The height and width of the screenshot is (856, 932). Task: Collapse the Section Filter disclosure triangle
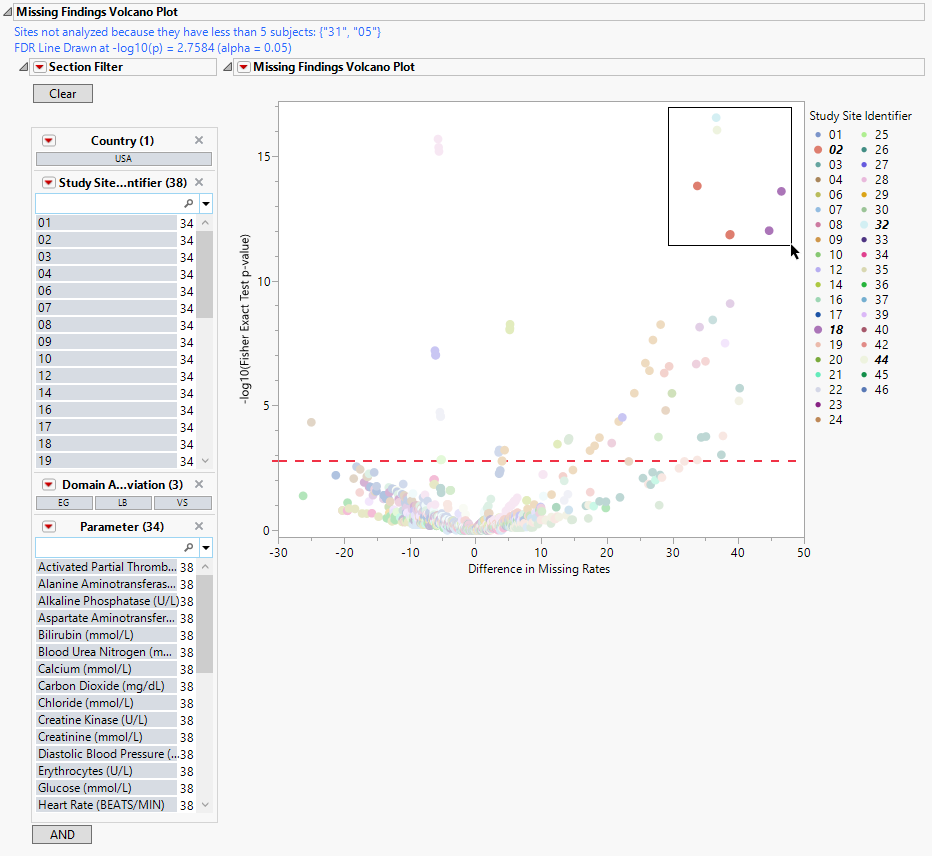25,67
